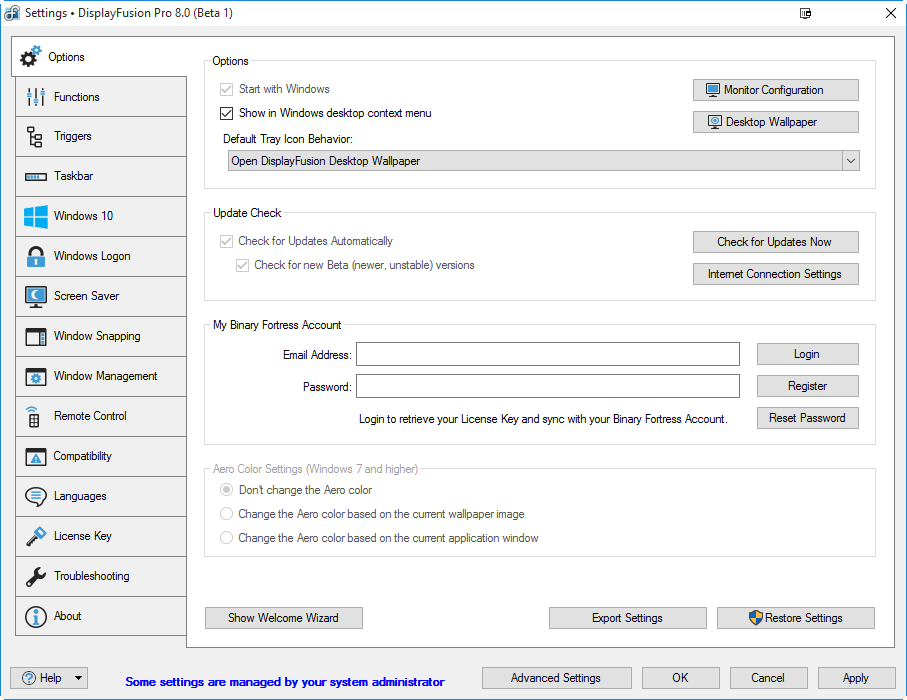Viewport: 907px width, 700px height.
Task: Switch to the Compatibility tab
Action: point(83,457)
